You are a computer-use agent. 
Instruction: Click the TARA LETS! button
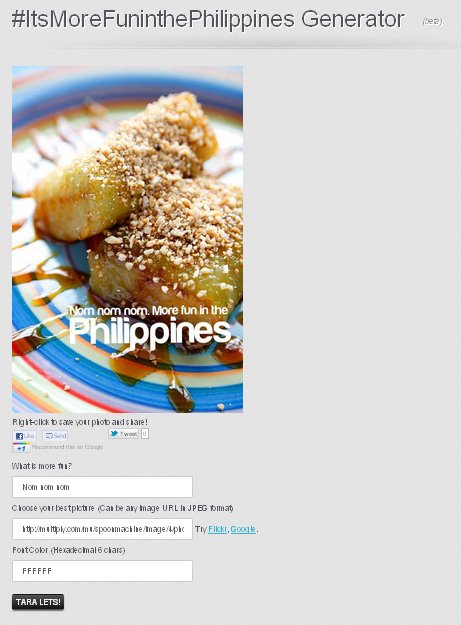38,602
